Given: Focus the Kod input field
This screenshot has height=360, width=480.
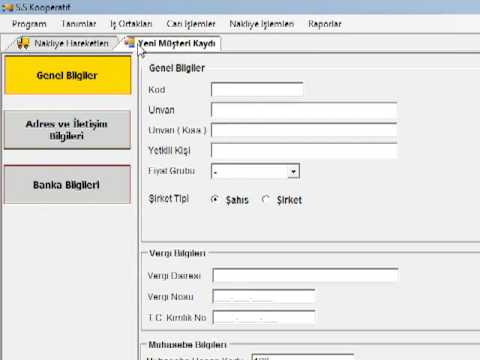Looking at the screenshot, I should pyautogui.click(x=257, y=89).
